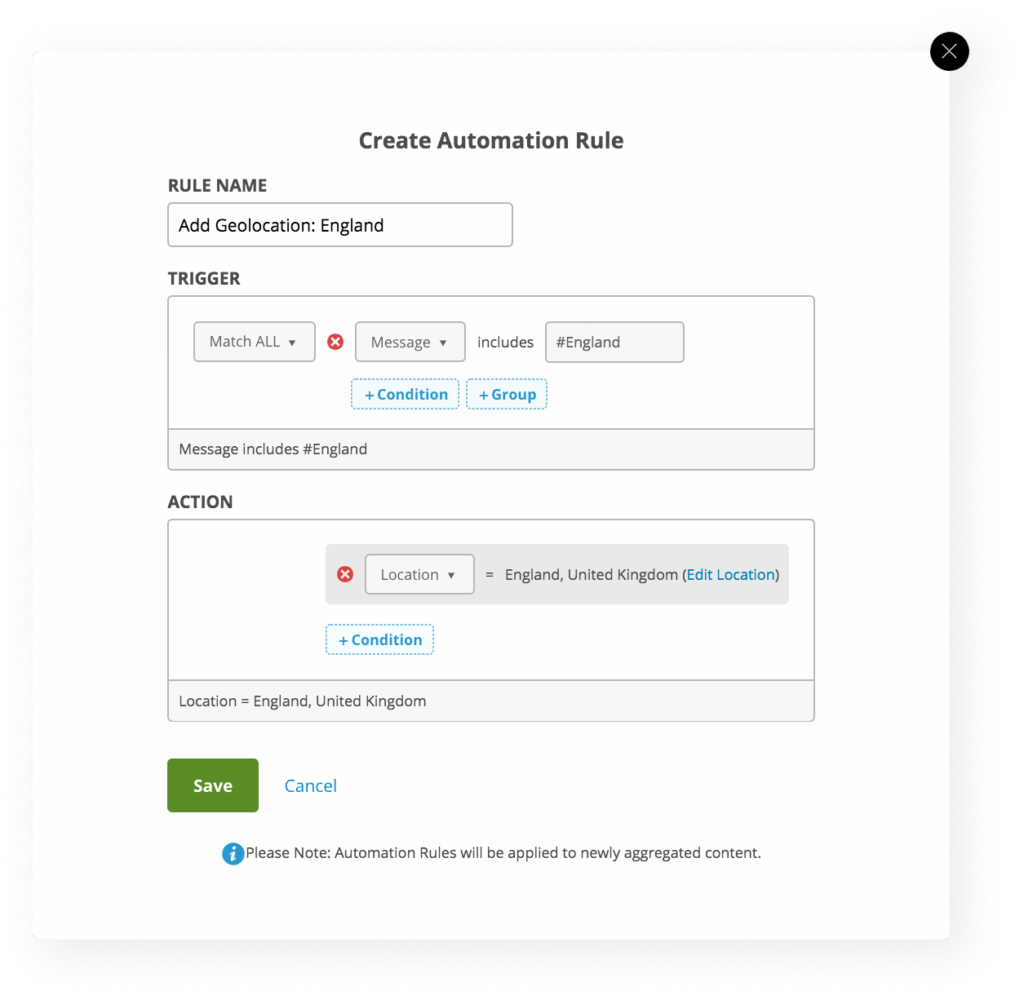The image size is (1024, 995).
Task: Open the Match ALL dropdown
Action: tap(254, 341)
